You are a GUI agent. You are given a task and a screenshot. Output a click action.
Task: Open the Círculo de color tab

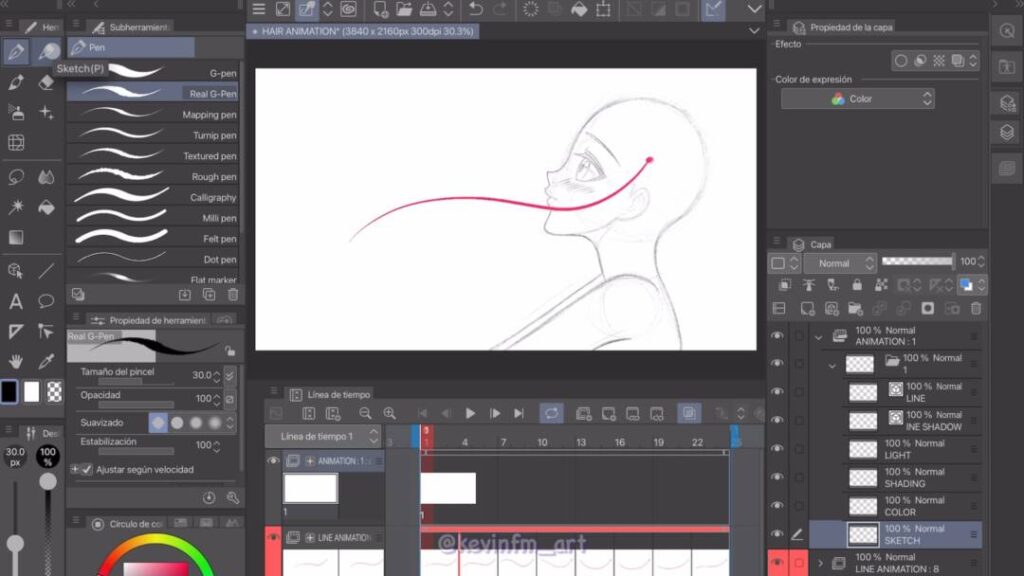tap(128, 524)
